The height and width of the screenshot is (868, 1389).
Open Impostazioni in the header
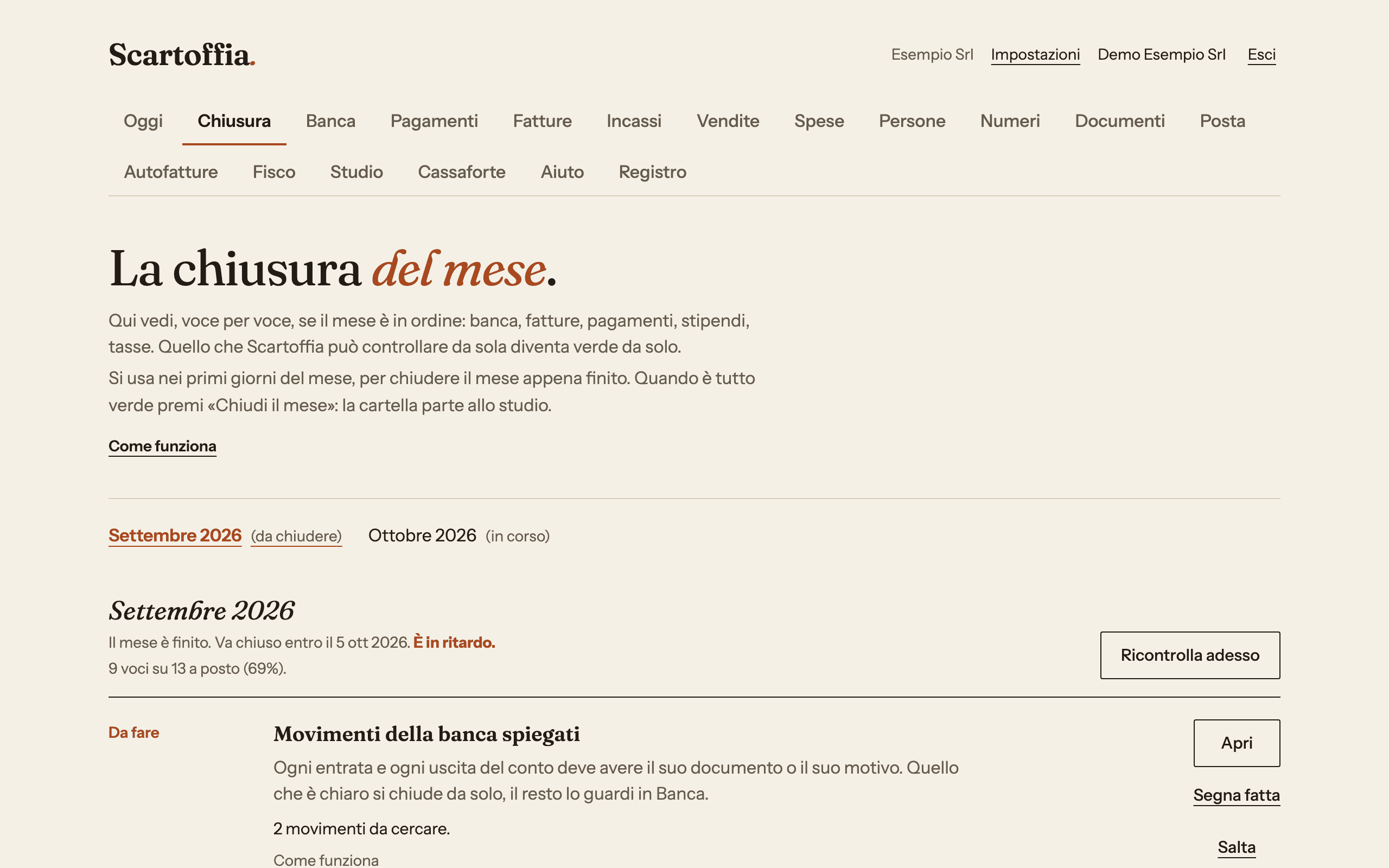(x=1035, y=55)
